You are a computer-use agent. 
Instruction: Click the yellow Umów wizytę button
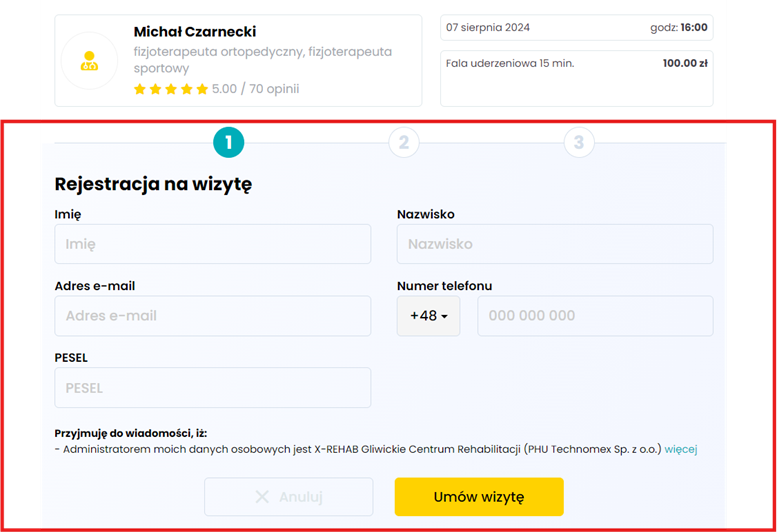478,497
